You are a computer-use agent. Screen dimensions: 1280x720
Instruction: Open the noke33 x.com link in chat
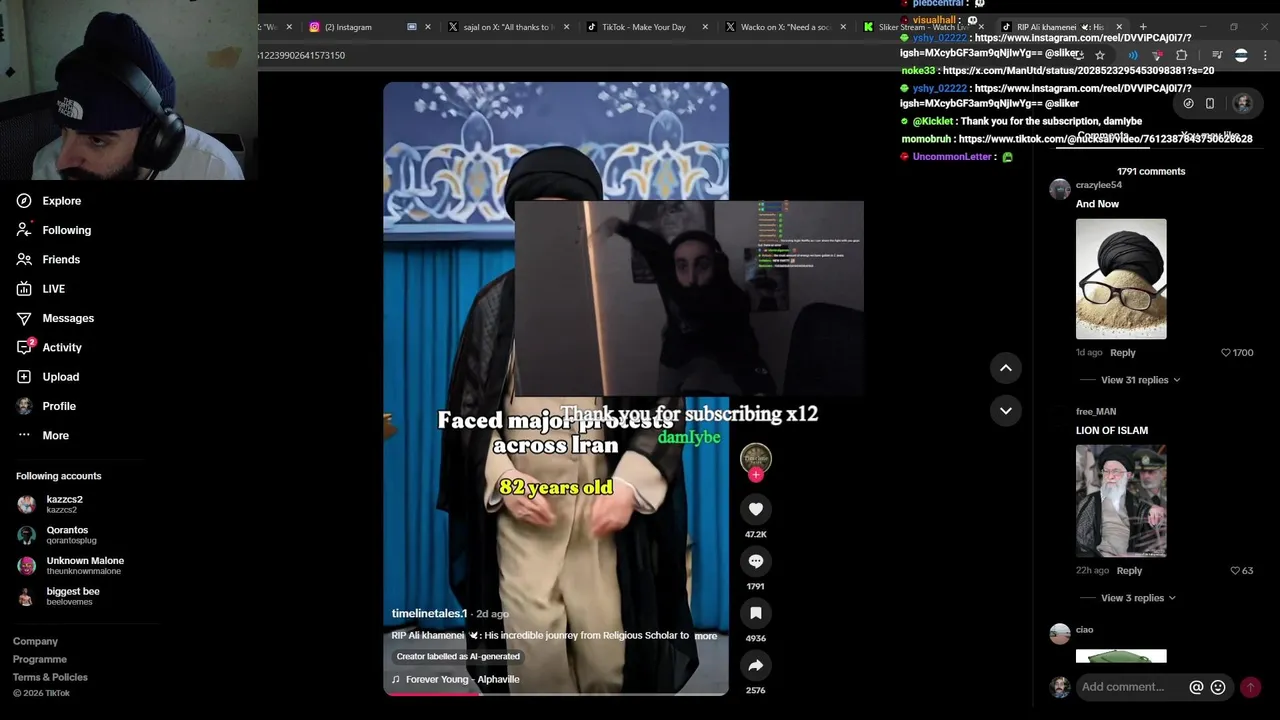(1078, 71)
